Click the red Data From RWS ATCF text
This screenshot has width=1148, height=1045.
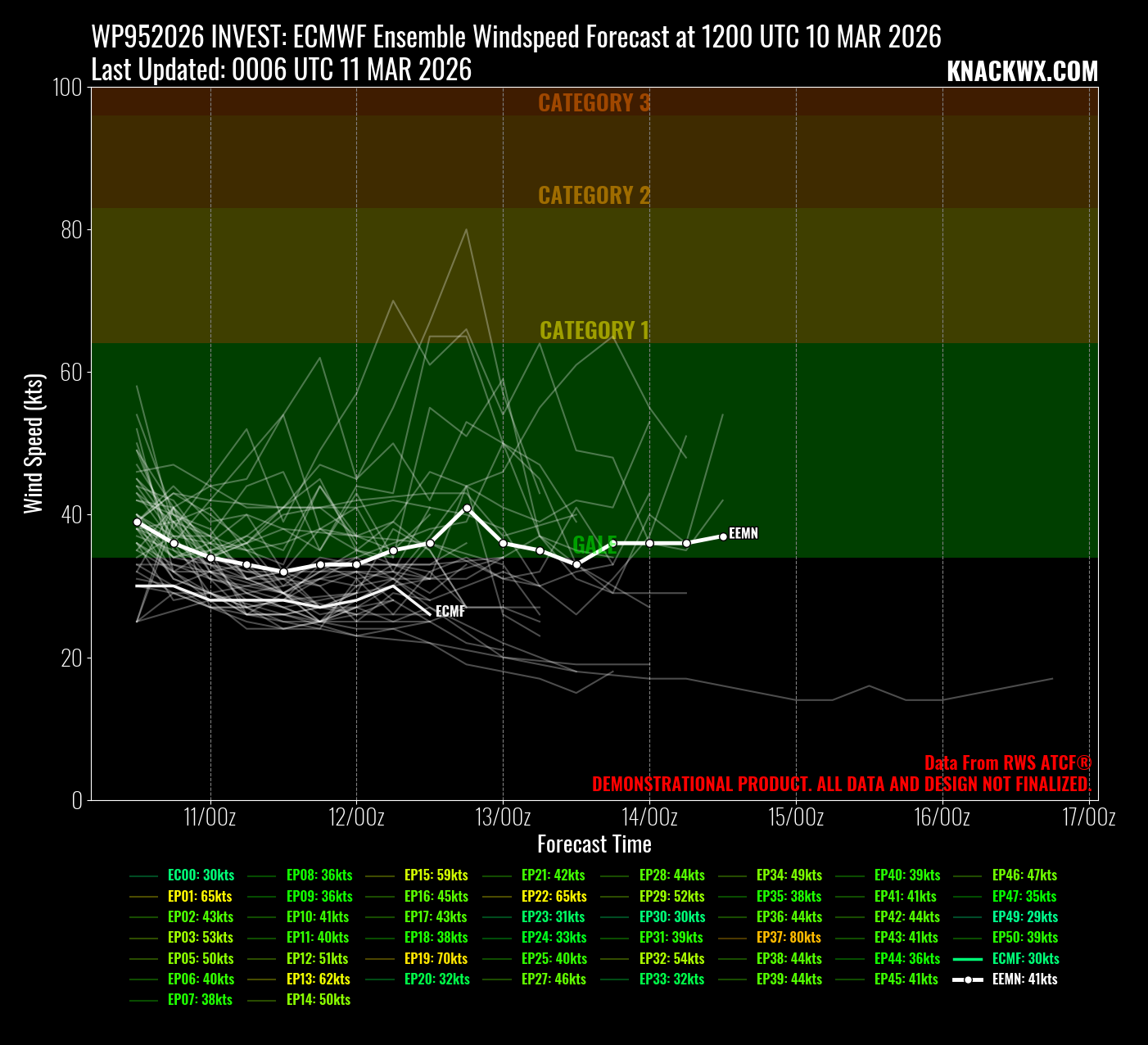click(1007, 763)
